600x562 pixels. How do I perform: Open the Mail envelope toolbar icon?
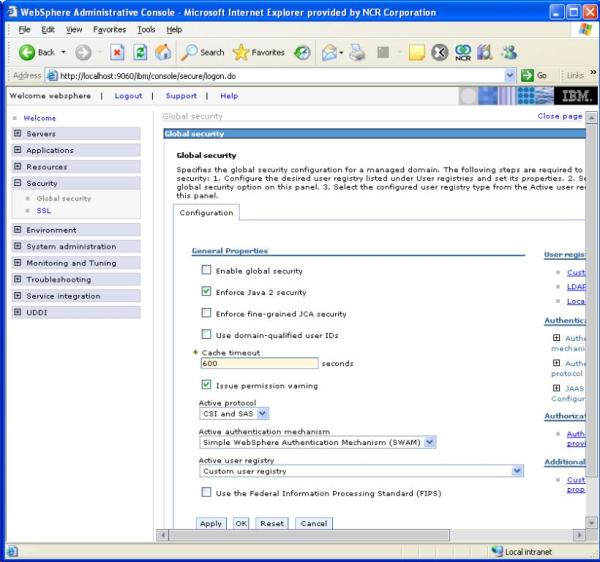(x=329, y=52)
